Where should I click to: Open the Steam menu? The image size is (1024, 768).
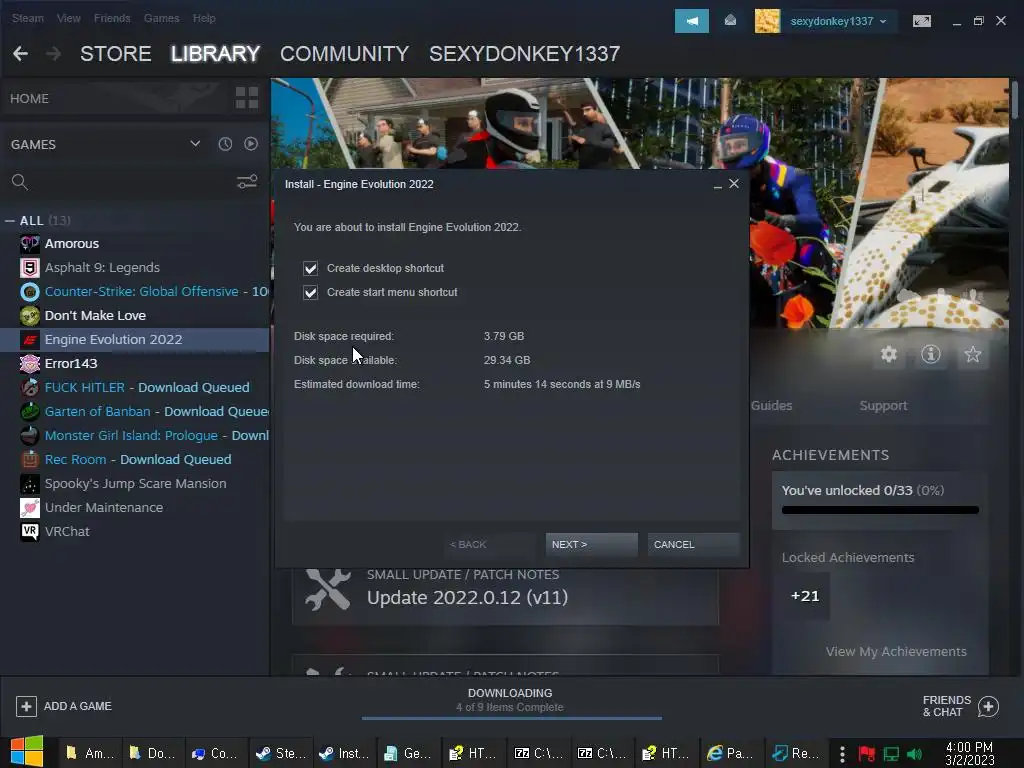coord(27,18)
